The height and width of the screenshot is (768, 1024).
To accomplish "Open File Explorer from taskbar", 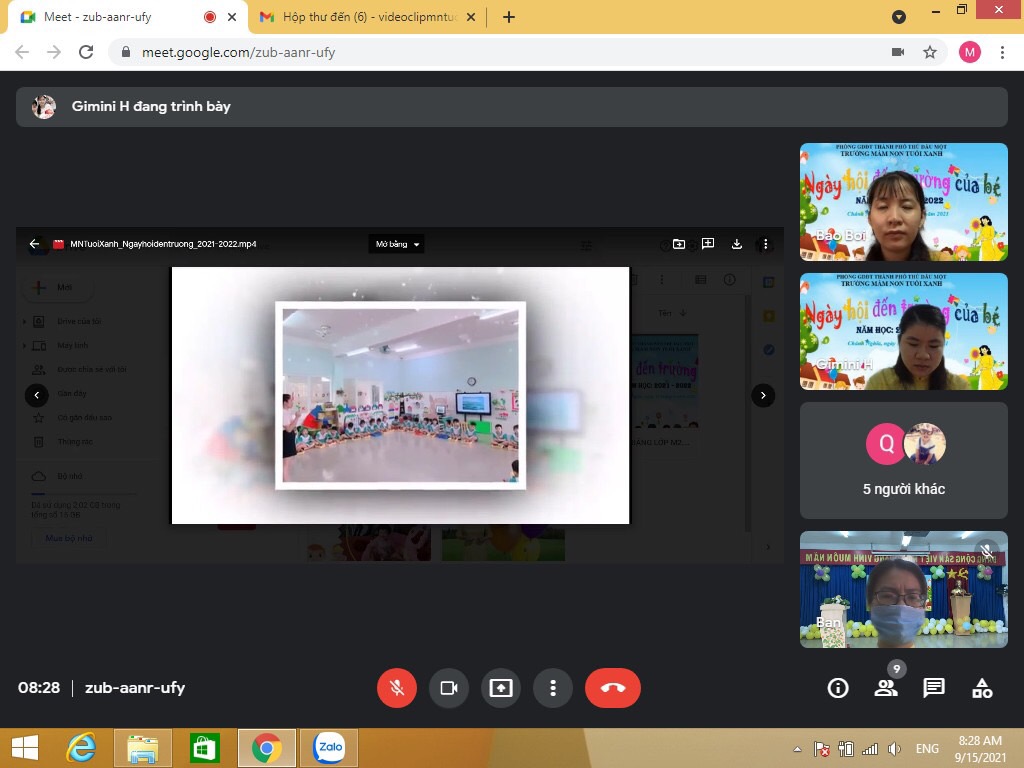I will tap(143, 748).
